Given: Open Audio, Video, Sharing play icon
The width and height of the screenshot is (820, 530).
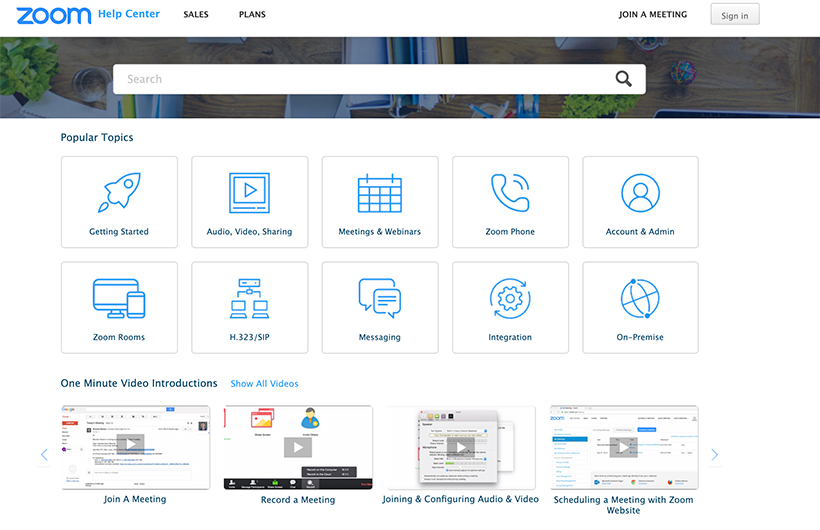Looking at the screenshot, I should (x=249, y=193).
